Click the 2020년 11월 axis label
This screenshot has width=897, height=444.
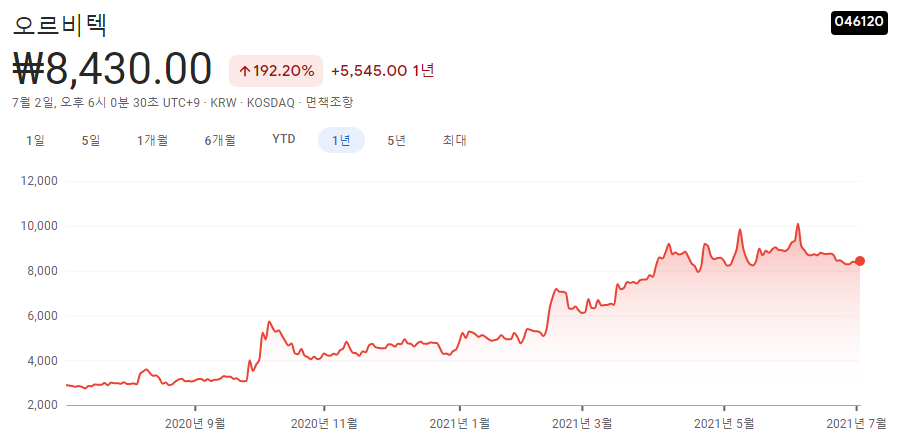[324, 423]
